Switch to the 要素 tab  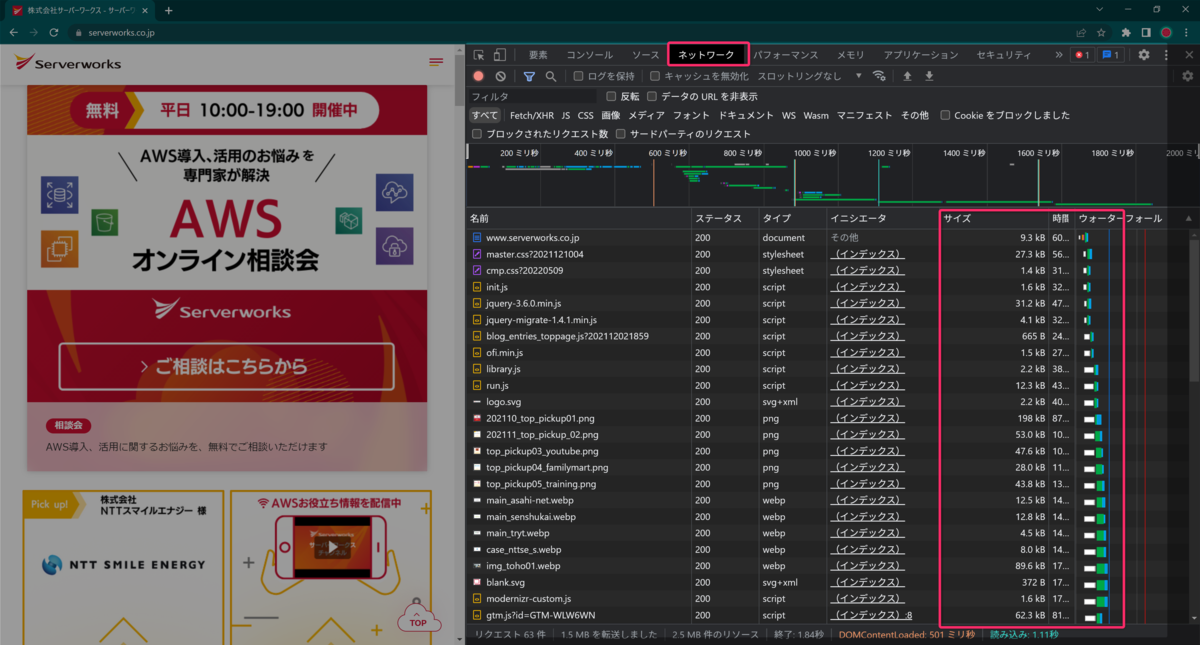(538, 55)
